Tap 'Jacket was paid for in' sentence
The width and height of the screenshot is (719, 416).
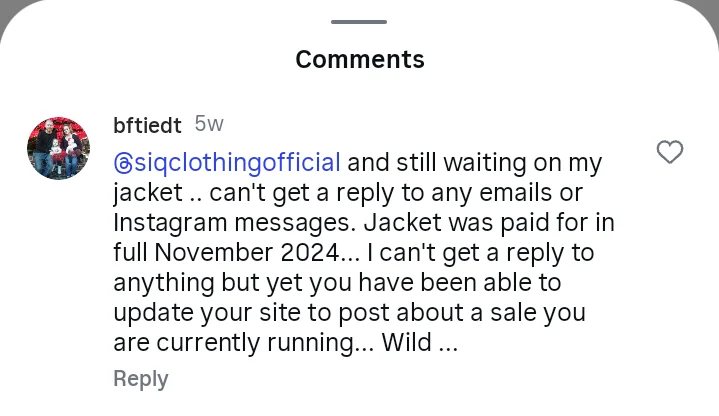click(489, 223)
